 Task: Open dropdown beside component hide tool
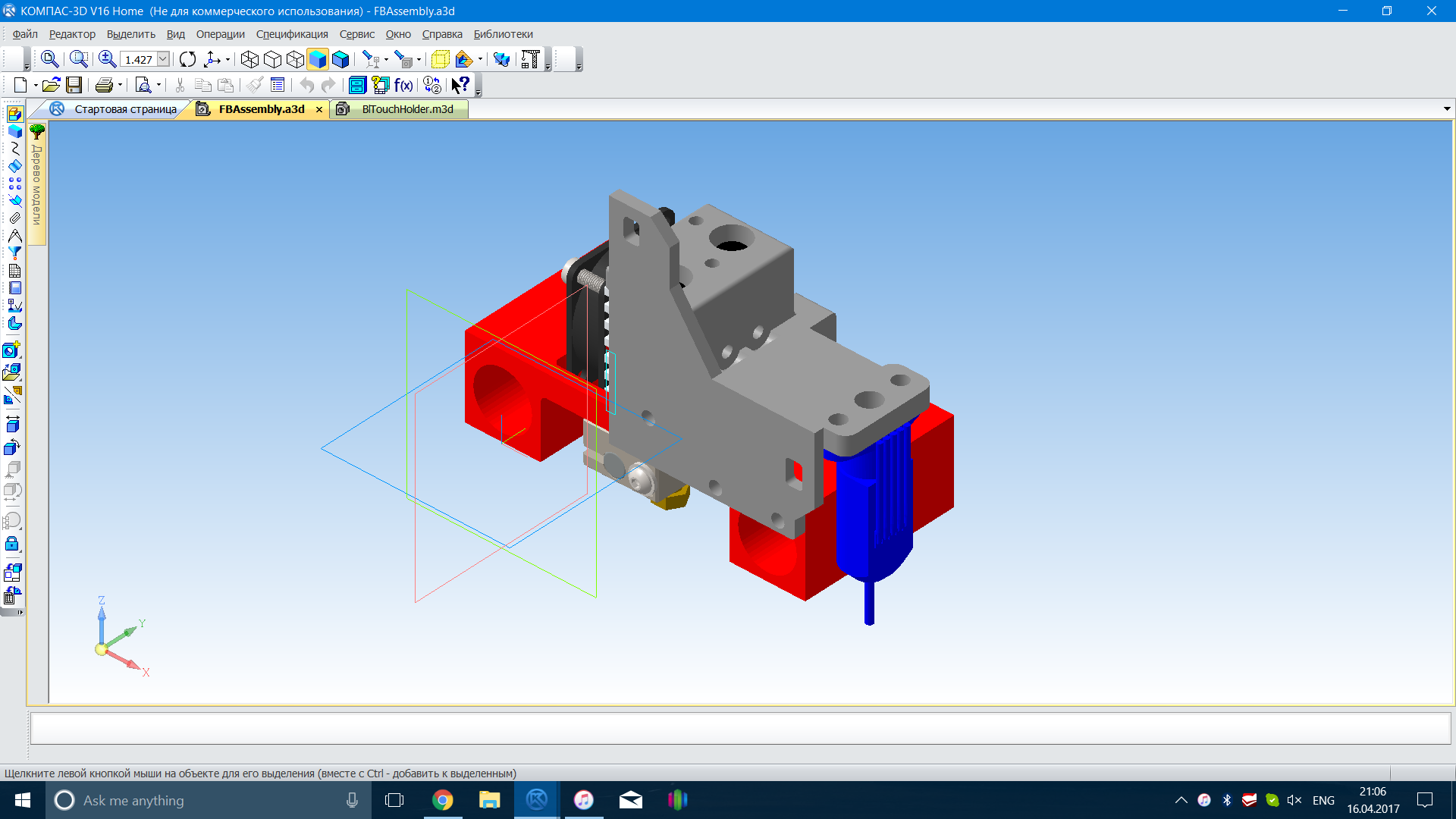(x=387, y=60)
